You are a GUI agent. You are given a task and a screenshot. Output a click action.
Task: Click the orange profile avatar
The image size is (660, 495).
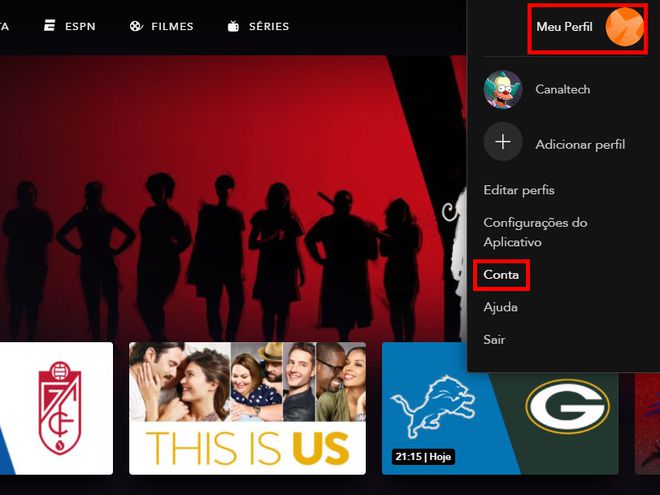[624, 27]
